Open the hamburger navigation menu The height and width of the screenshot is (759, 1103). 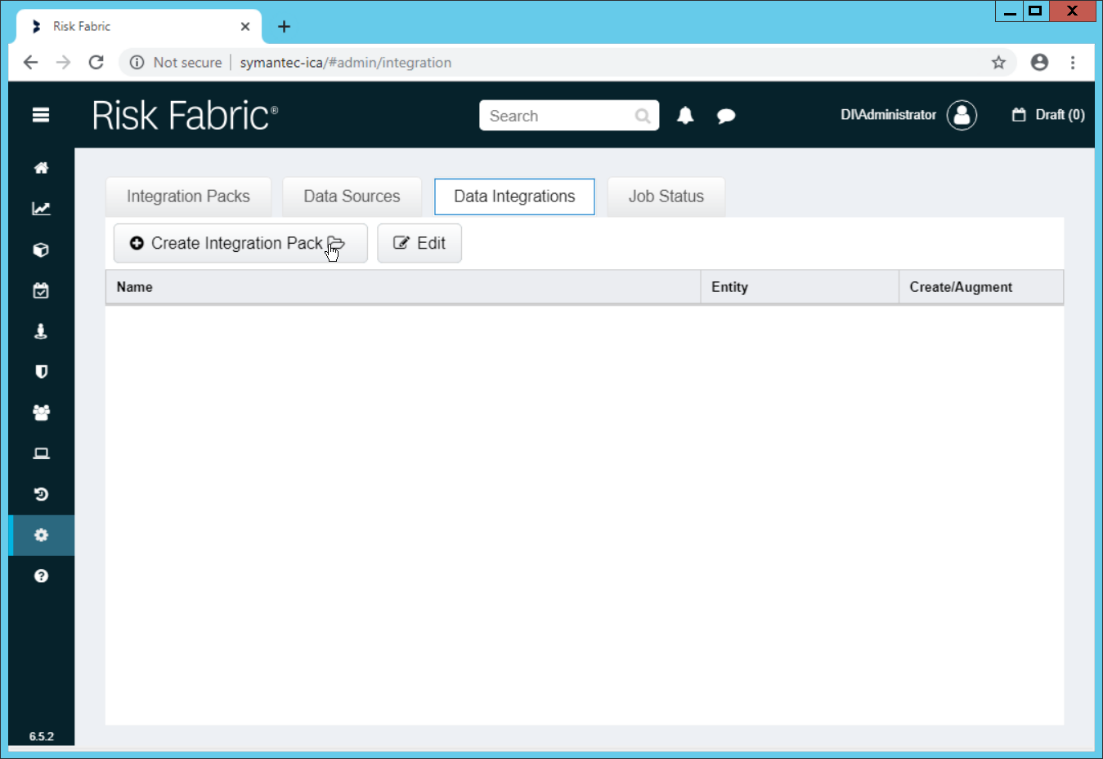click(41, 115)
